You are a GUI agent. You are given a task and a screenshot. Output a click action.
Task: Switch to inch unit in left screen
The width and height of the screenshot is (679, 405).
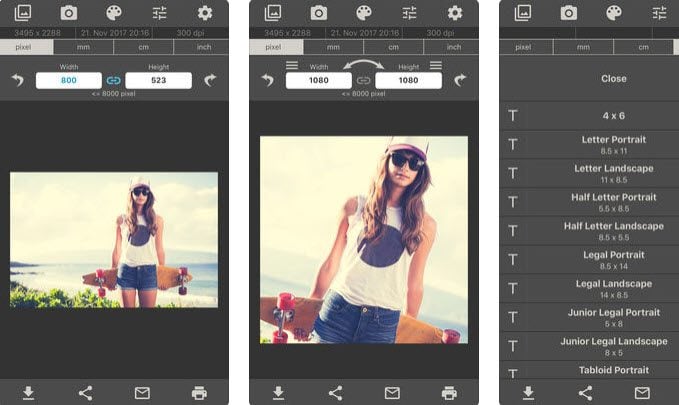pyautogui.click(x=201, y=47)
